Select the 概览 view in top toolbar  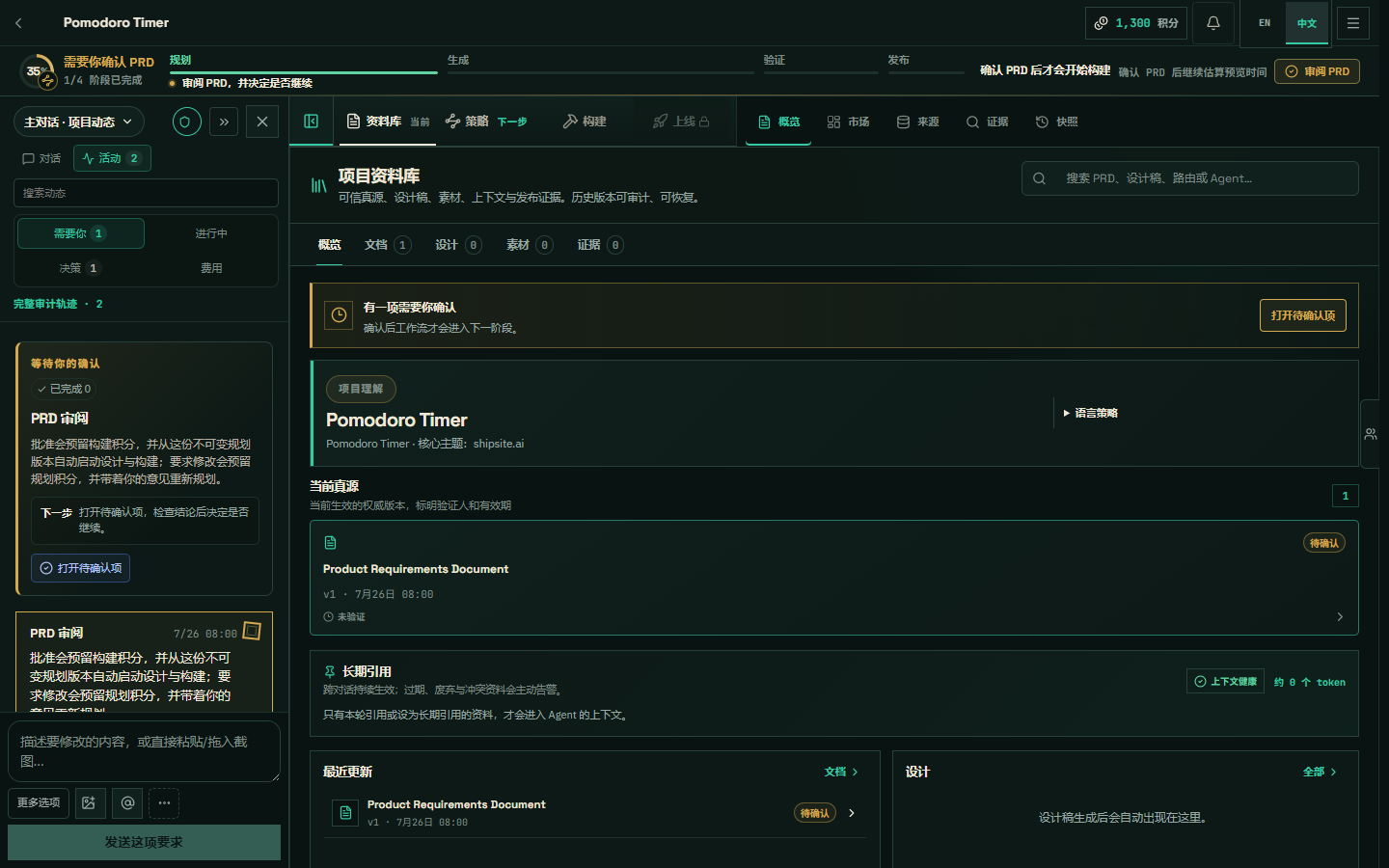(x=778, y=122)
